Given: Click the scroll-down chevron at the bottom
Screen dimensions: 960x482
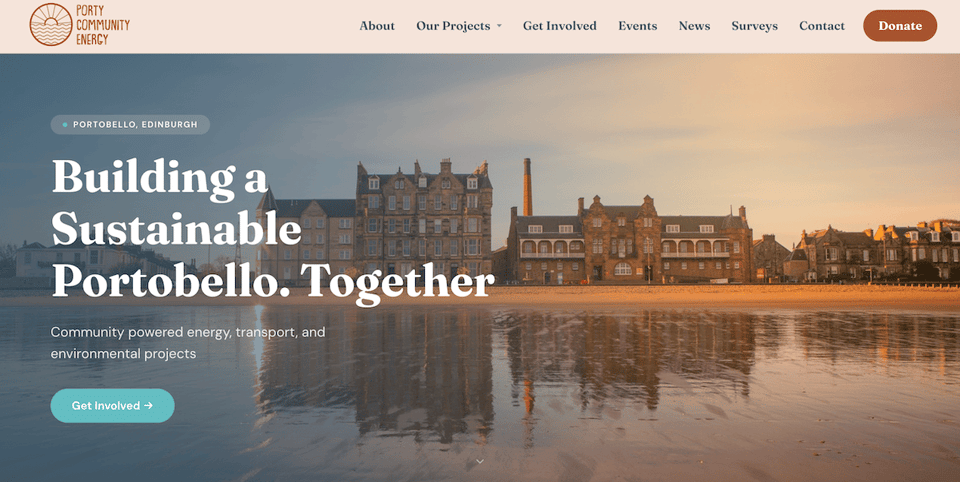Looking at the screenshot, I should tap(480, 461).
